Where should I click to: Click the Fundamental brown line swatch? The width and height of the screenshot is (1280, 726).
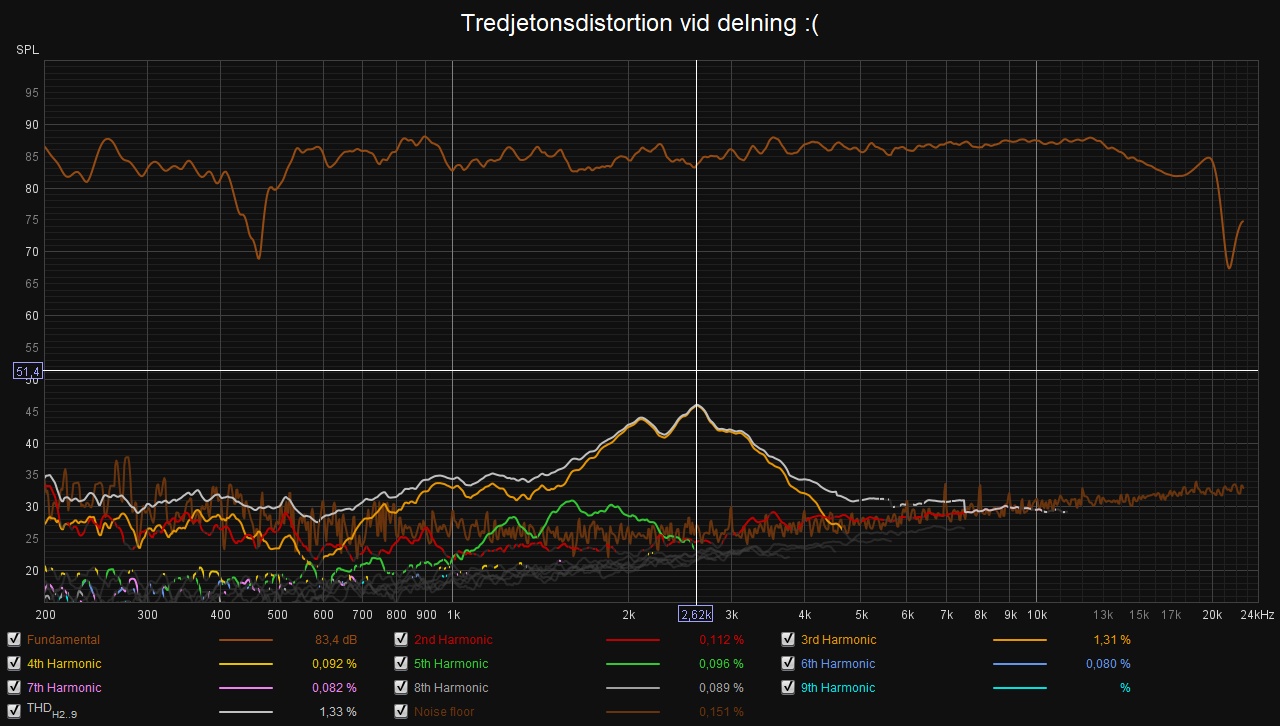click(246, 640)
